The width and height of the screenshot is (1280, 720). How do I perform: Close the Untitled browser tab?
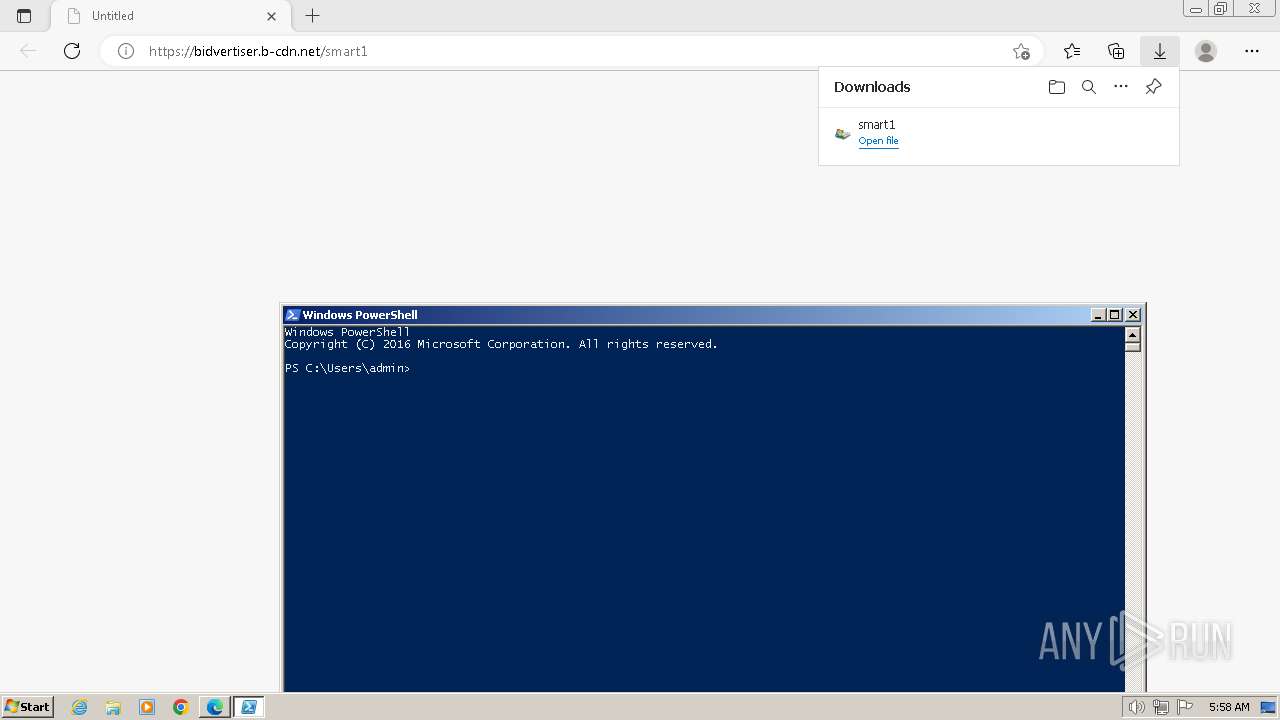point(272,16)
